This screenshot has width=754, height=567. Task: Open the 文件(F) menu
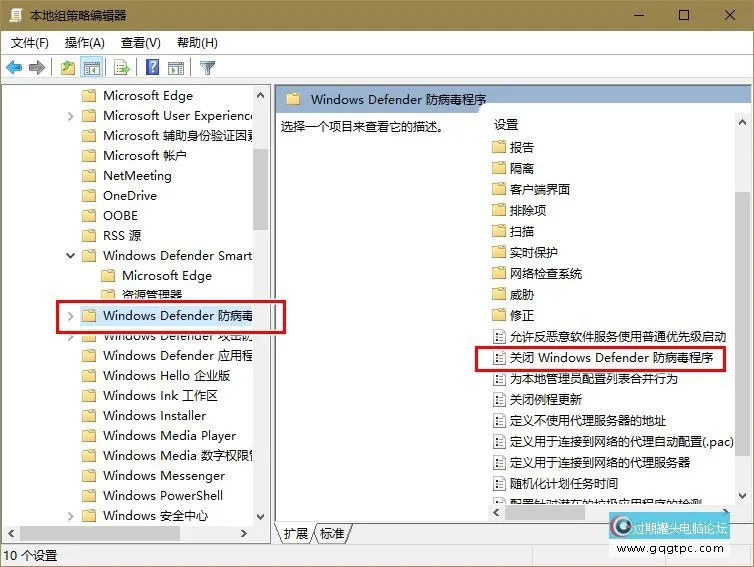click(x=30, y=43)
